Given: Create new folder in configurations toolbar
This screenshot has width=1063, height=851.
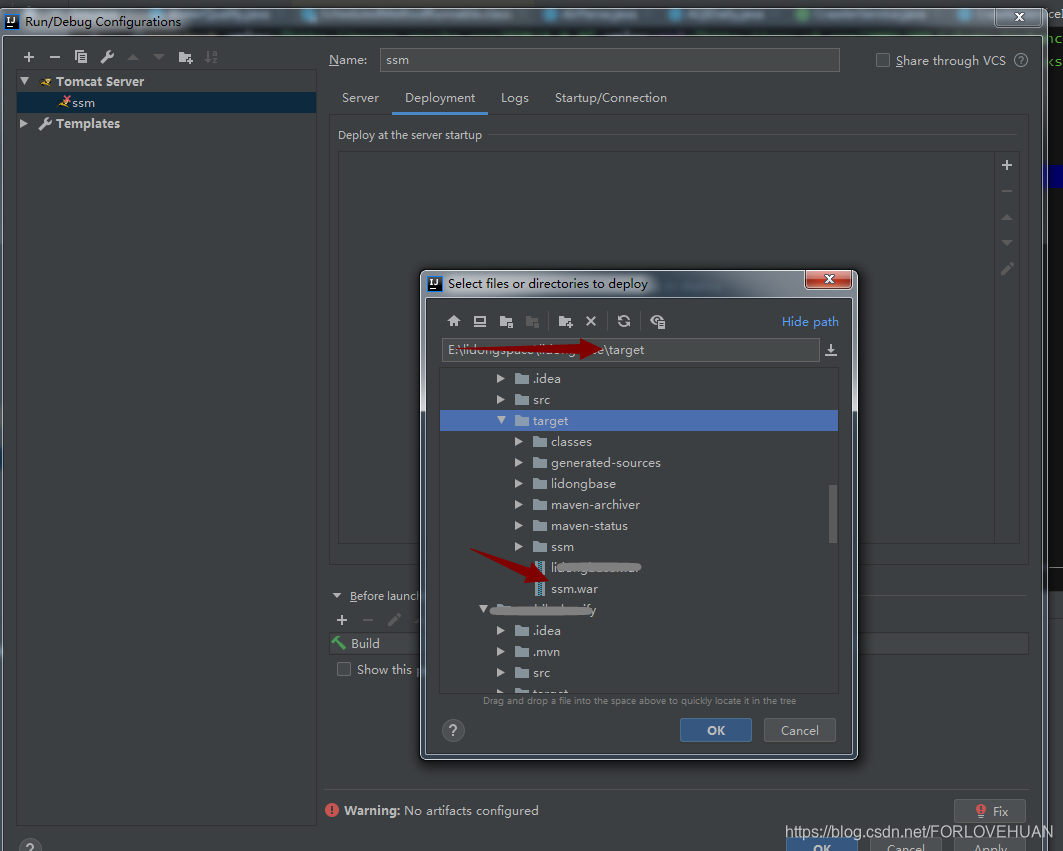Looking at the screenshot, I should (x=185, y=58).
